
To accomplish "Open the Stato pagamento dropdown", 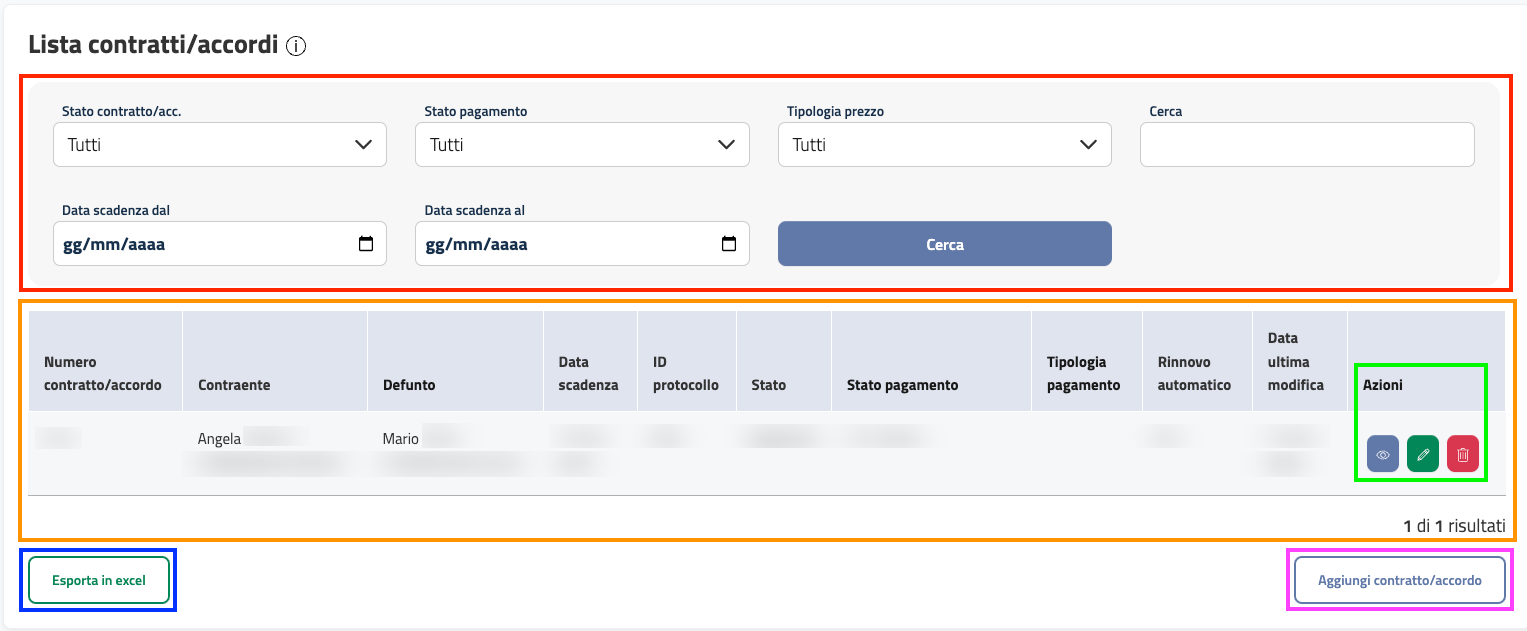I will pos(582,145).
